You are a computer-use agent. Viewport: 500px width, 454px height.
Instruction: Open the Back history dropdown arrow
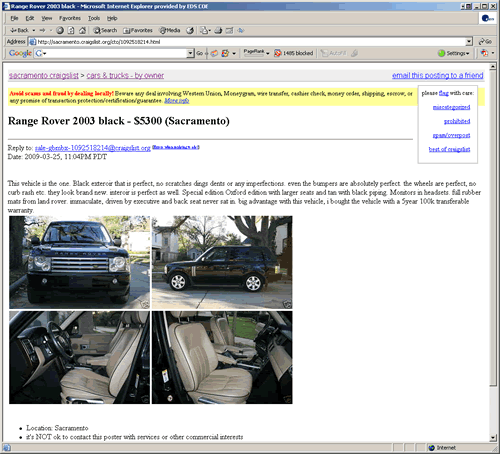pos(34,30)
